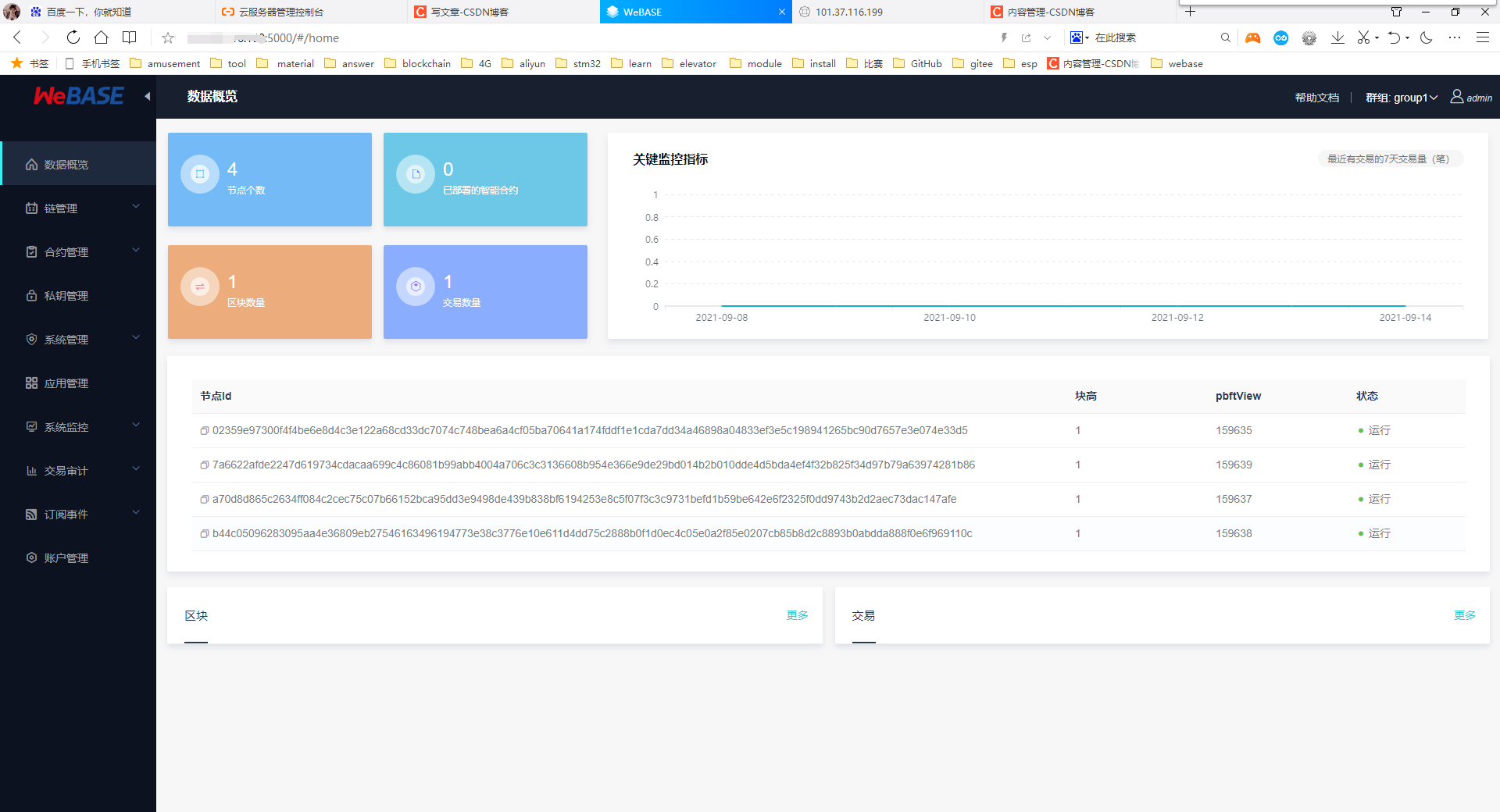This screenshot has width=1500, height=812.
Task: Click the 订阅事件 subscription icon
Action: (31, 514)
